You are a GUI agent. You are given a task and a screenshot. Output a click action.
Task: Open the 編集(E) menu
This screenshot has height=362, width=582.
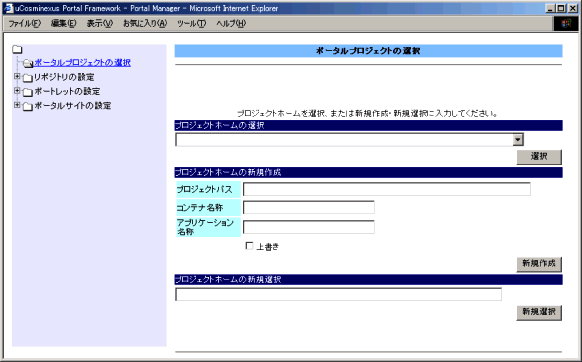63,23
